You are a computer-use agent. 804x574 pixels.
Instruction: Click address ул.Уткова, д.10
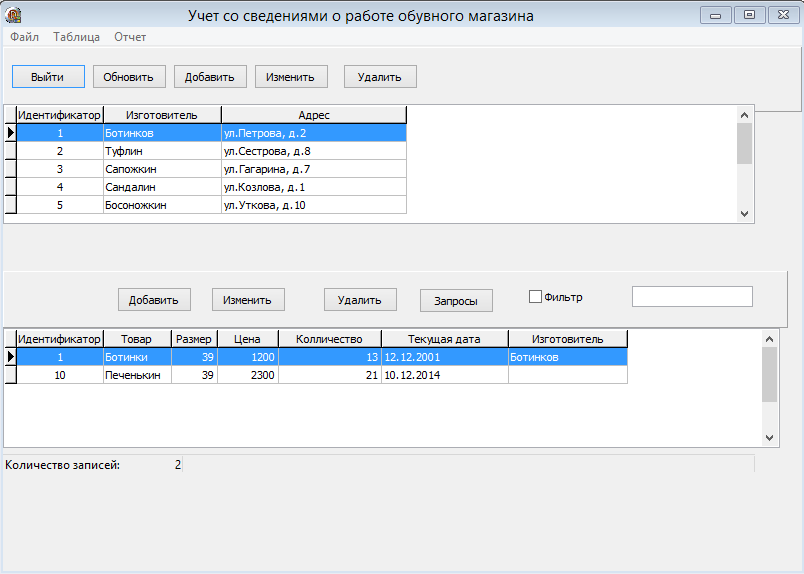[314, 205]
